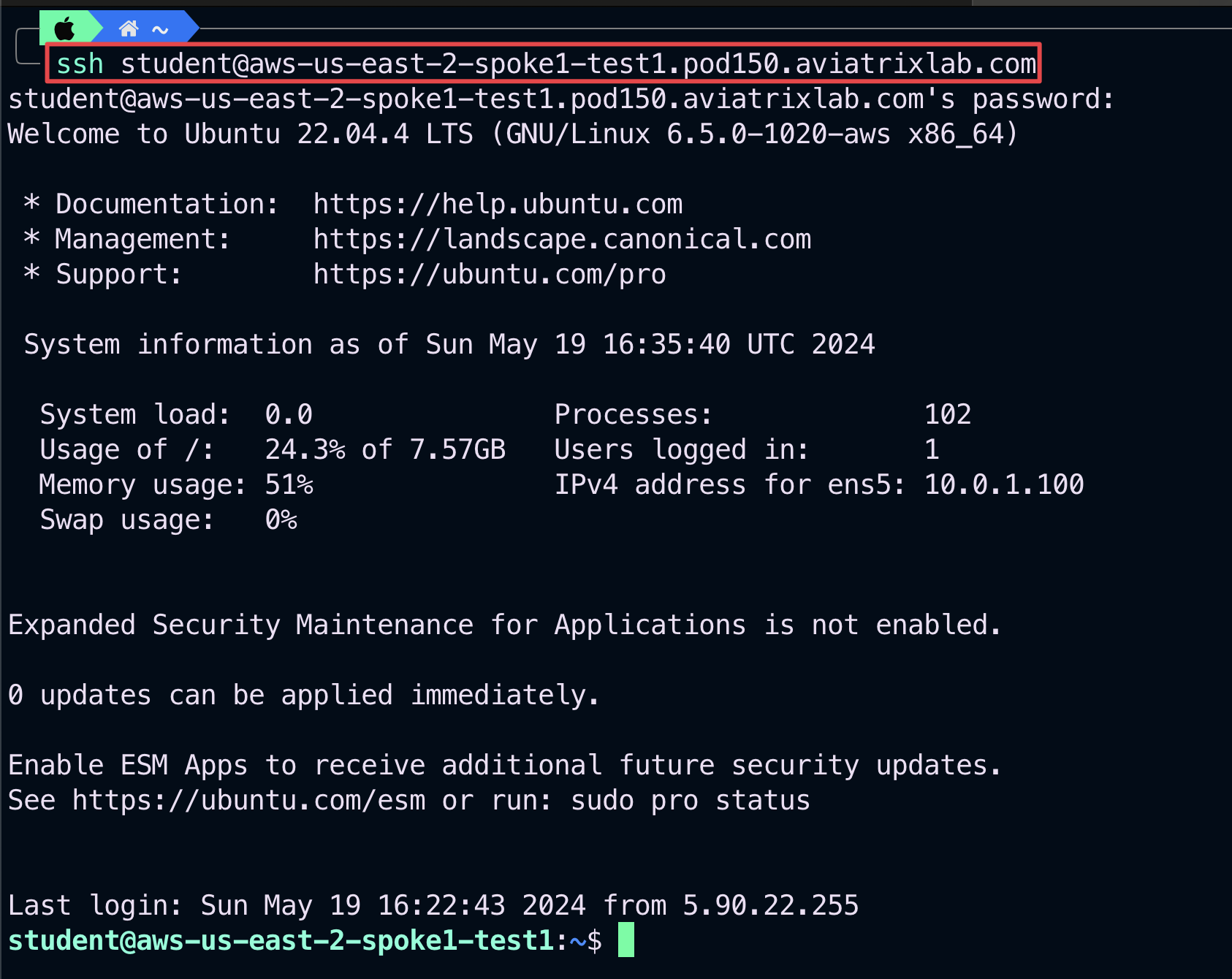Viewport: 1232px width, 979px height.
Task: Click the Enable ESM Apps message
Action: [504, 765]
